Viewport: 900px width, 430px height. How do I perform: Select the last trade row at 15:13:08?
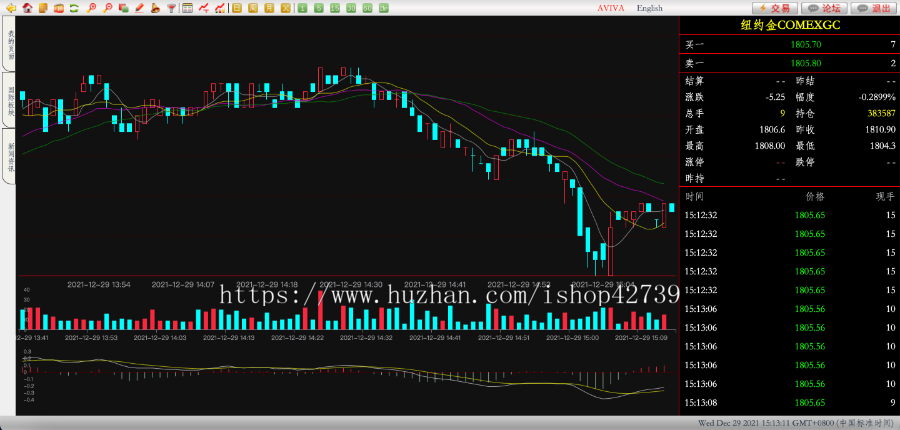click(x=789, y=402)
